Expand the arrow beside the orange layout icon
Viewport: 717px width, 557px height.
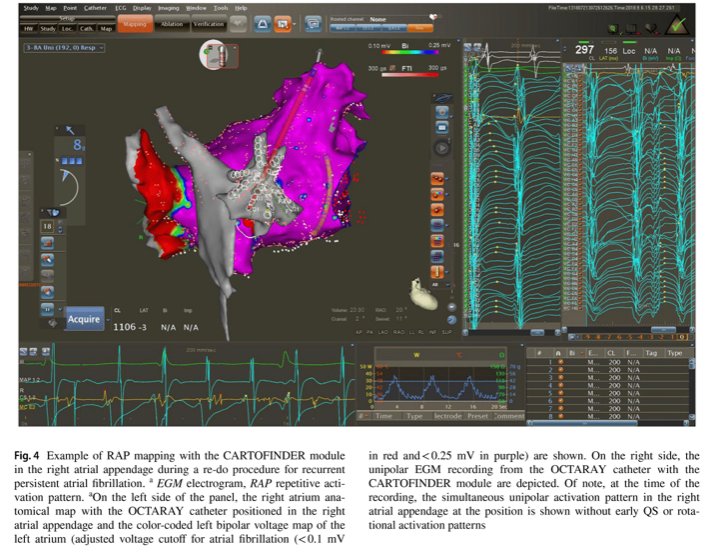(294, 24)
